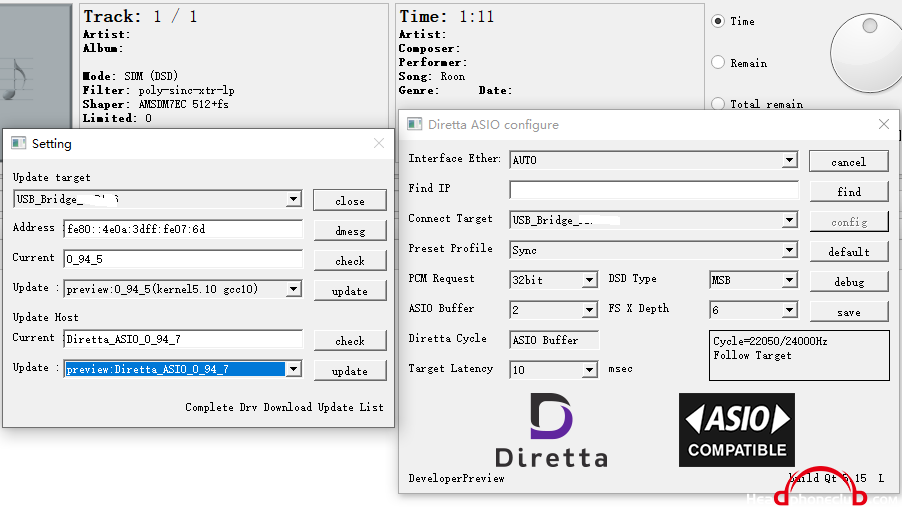
Task: Expand the Connect Target dropdown
Action: (x=790, y=220)
